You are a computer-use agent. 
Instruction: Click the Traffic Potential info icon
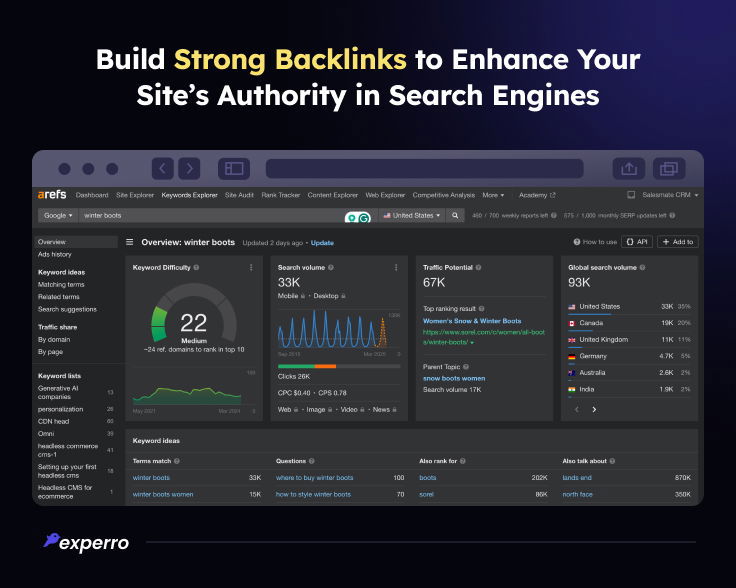[x=478, y=267]
